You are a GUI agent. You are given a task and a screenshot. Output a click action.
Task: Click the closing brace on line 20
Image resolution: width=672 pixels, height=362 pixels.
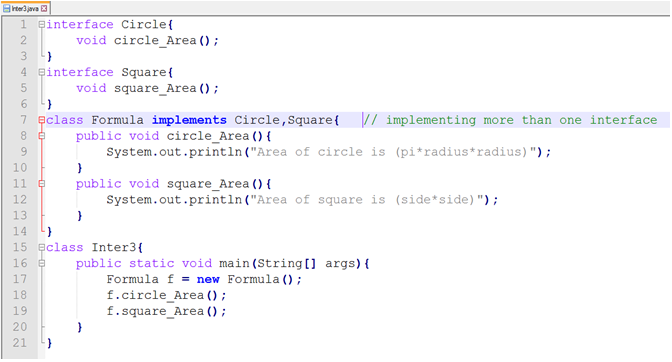pos(80,327)
